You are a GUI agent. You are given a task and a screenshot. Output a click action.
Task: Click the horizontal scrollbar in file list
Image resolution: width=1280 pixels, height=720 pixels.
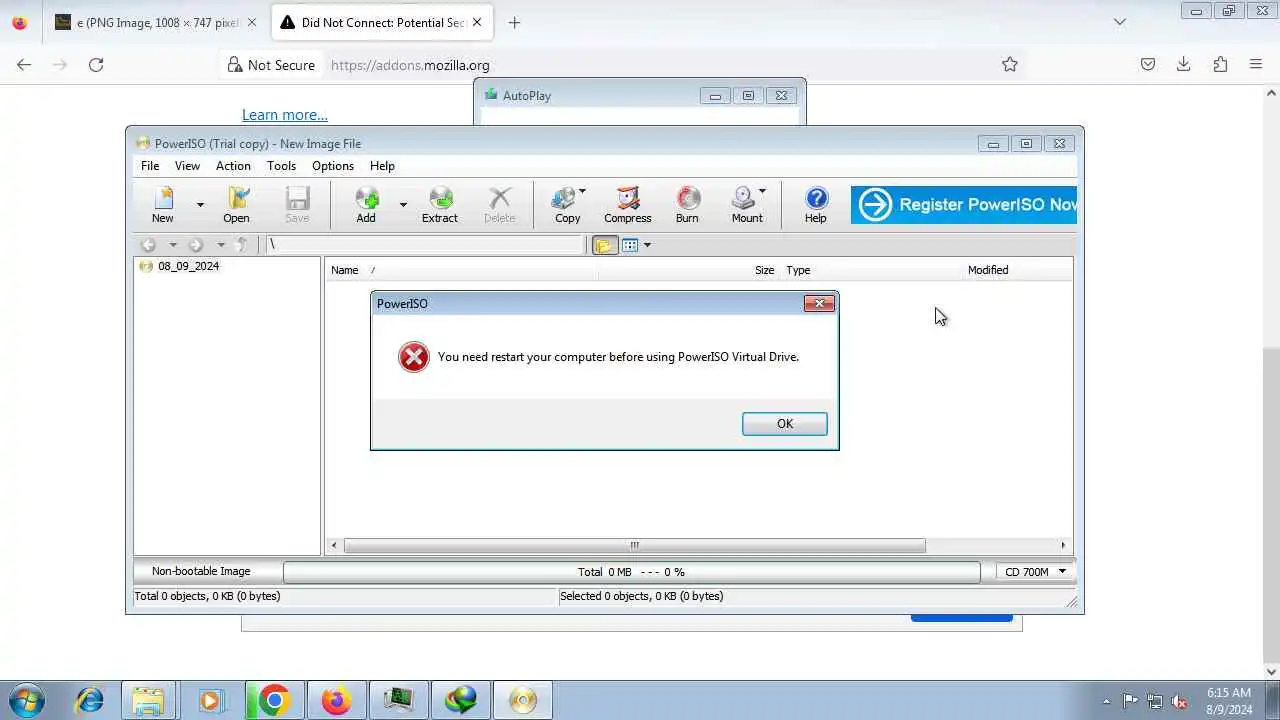click(x=634, y=545)
